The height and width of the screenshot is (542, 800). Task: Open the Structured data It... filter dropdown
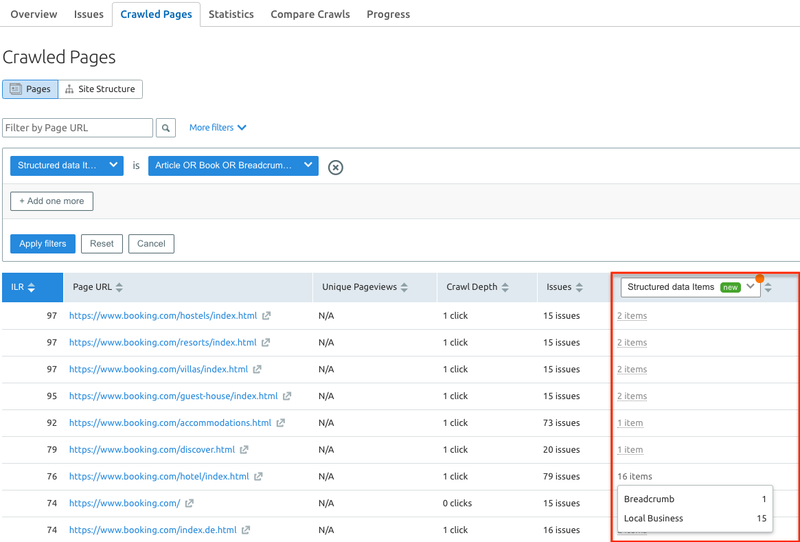pos(67,165)
